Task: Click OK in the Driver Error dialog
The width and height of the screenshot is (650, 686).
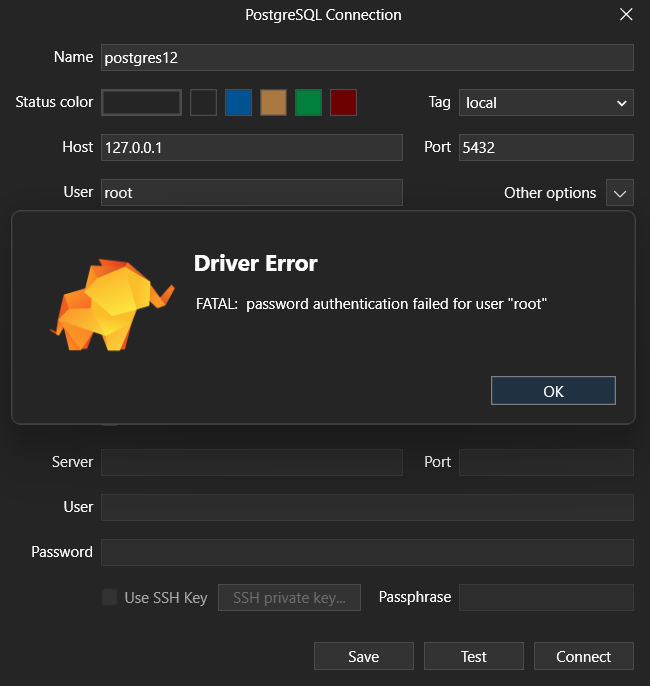Action: [553, 390]
